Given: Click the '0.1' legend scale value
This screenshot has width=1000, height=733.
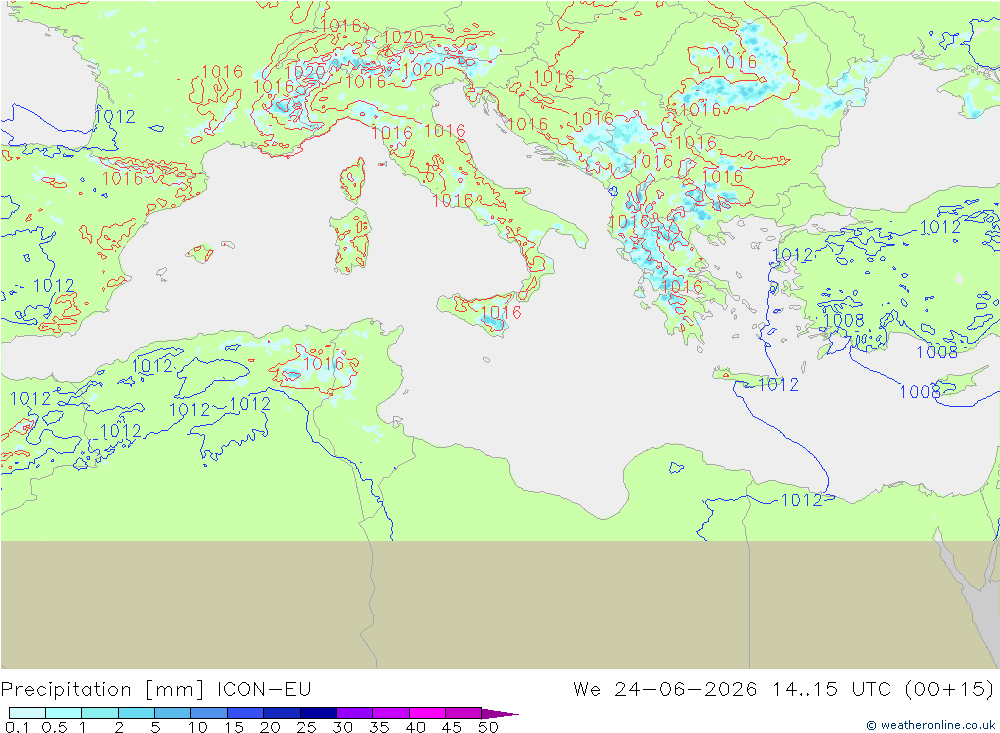Looking at the screenshot, I should tap(17, 727).
